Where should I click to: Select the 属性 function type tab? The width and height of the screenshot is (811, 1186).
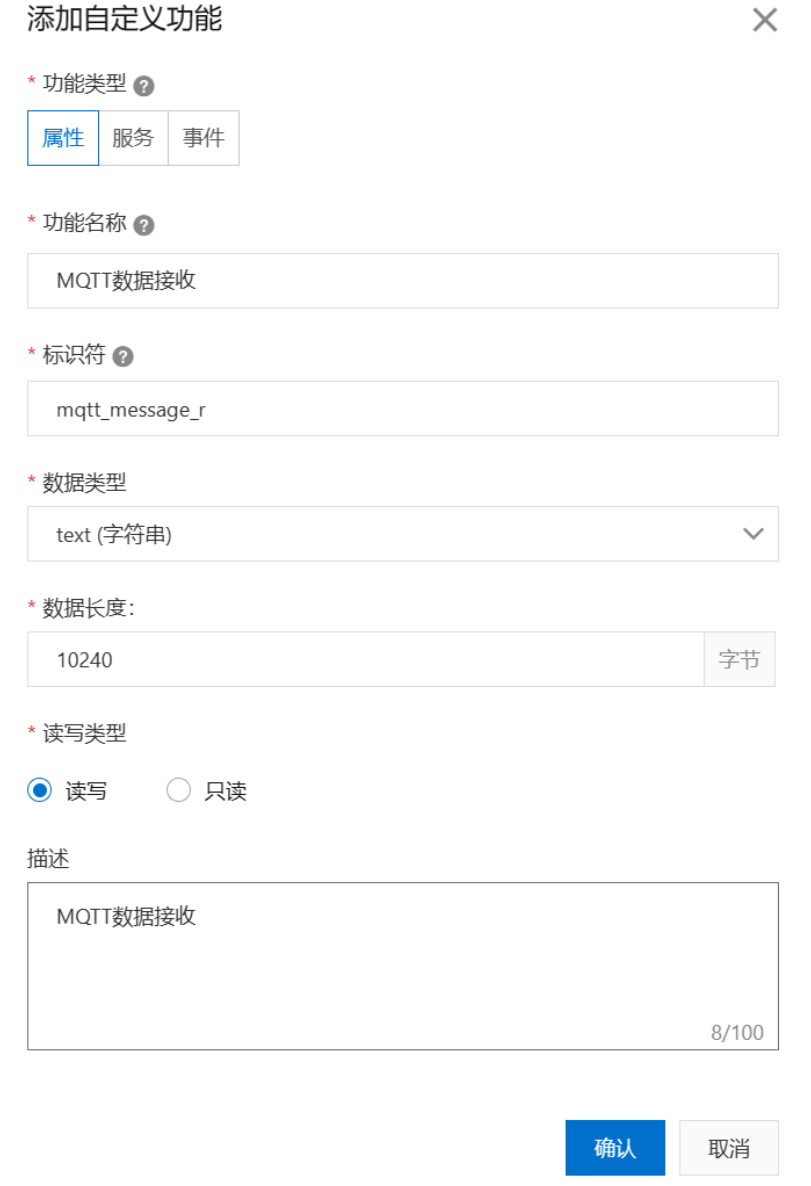(63, 138)
